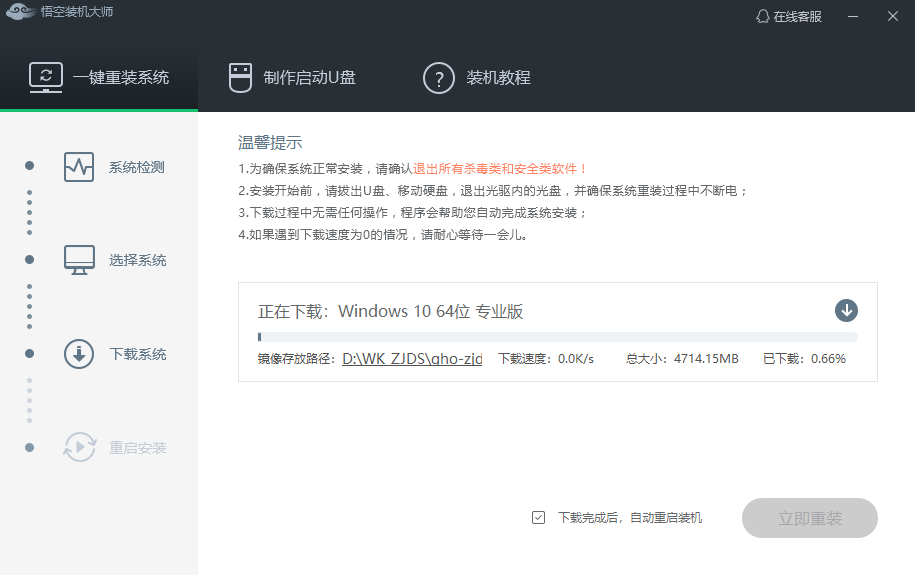
Task: Open the D:\WK_ZJDS\gho-zjd path link
Action: (412, 358)
